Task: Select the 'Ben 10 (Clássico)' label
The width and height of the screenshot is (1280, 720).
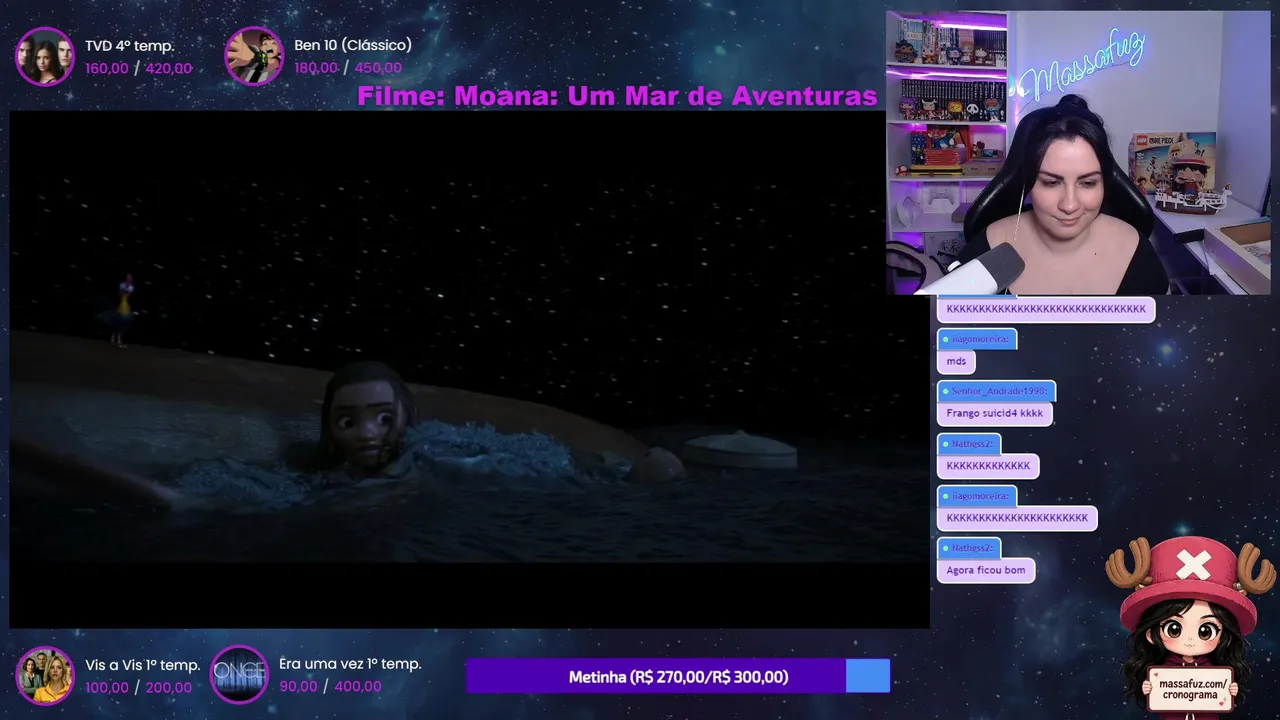Action: tap(353, 45)
